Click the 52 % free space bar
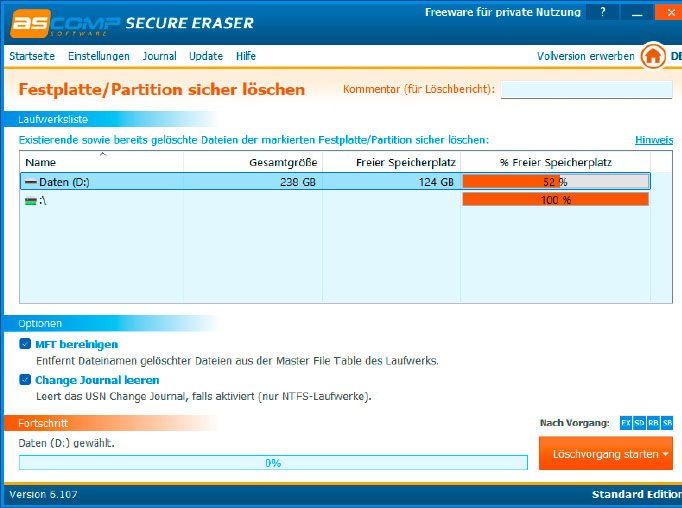682x508 pixels. (x=555, y=182)
